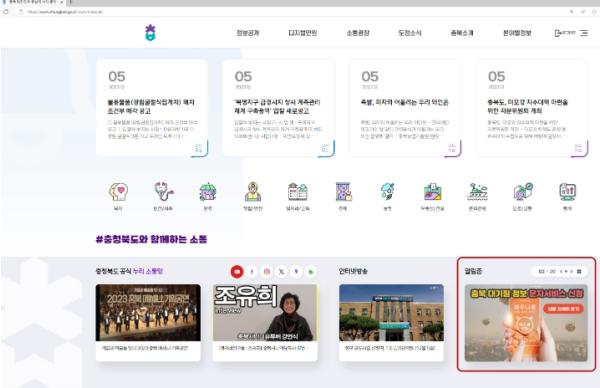
Task: Open the 알림존 banner list view
Action: [579, 271]
